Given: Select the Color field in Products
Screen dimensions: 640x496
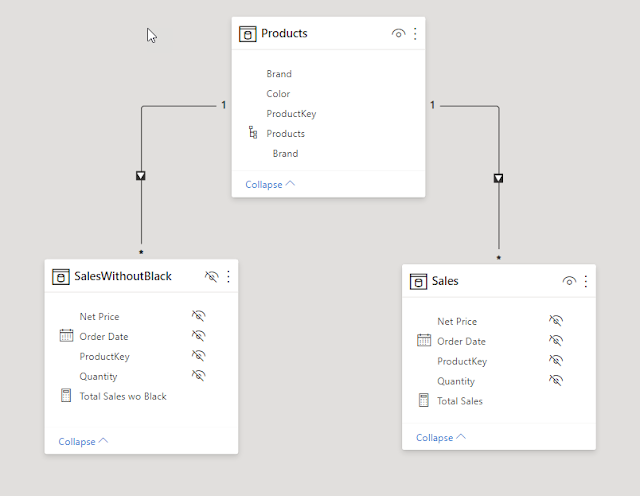Looking at the screenshot, I should 278,94.
